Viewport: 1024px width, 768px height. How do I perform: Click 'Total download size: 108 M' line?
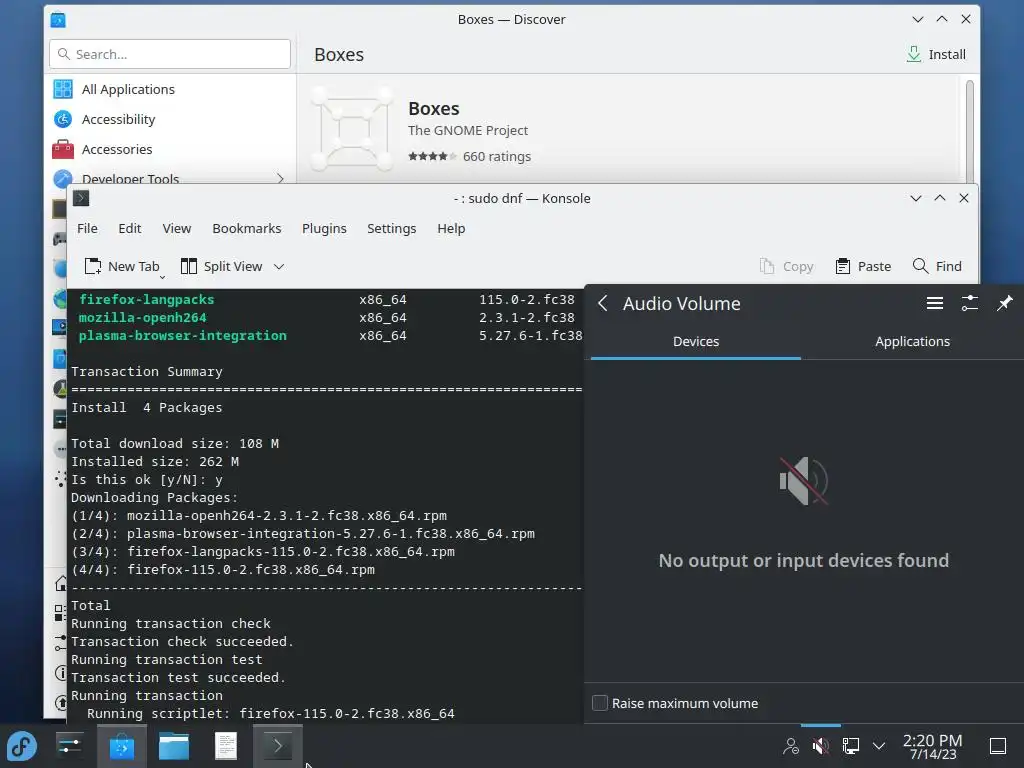(175, 443)
